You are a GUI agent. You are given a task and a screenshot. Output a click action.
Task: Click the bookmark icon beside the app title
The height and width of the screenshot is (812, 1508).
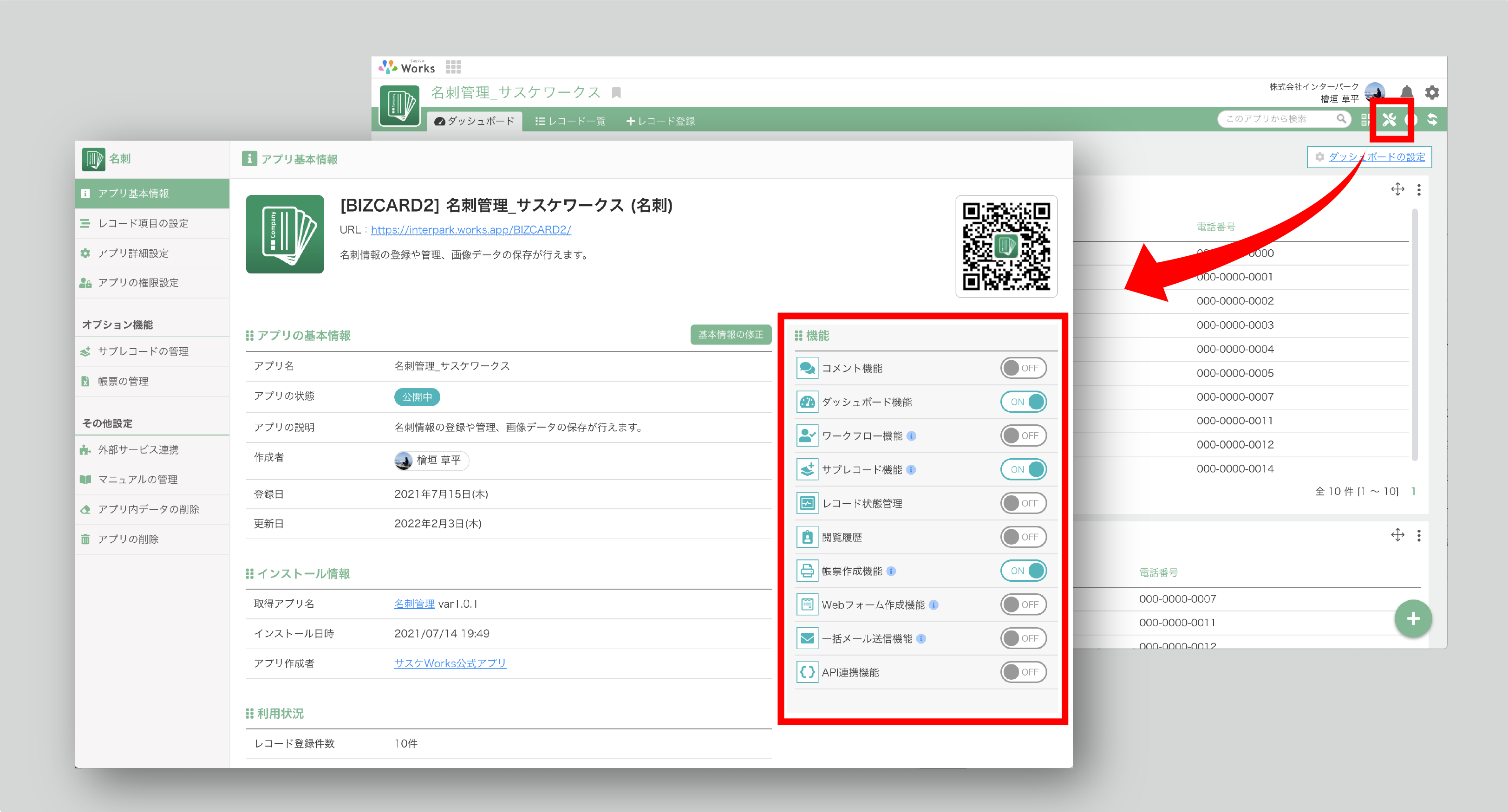(x=616, y=92)
